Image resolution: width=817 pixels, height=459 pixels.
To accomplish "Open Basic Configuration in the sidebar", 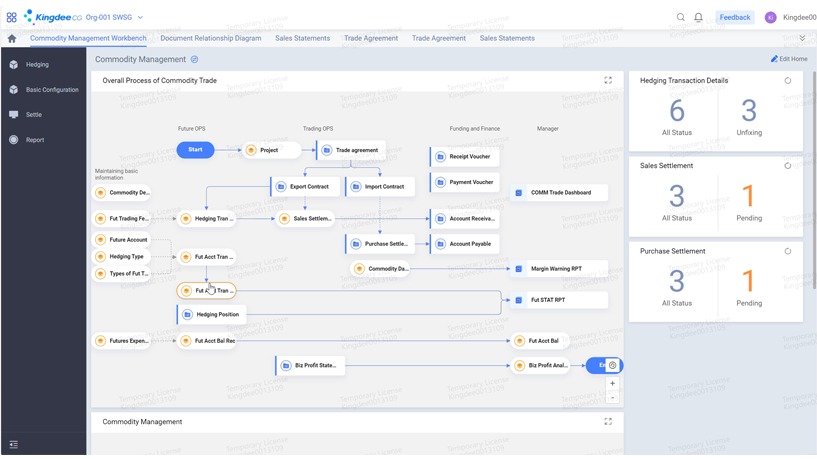I will pyautogui.click(x=52, y=90).
